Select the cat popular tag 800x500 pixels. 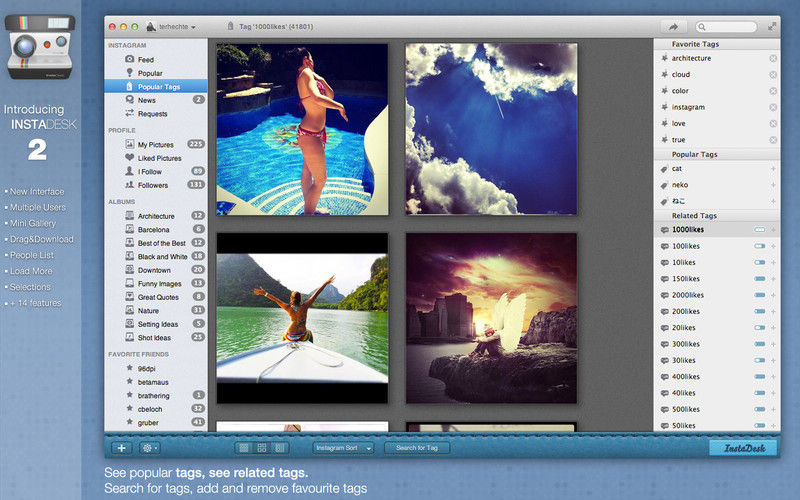tap(717, 169)
